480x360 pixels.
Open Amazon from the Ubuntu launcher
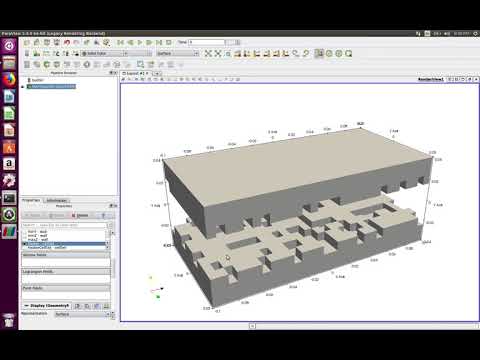pyautogui.click(x=9, y=164)
